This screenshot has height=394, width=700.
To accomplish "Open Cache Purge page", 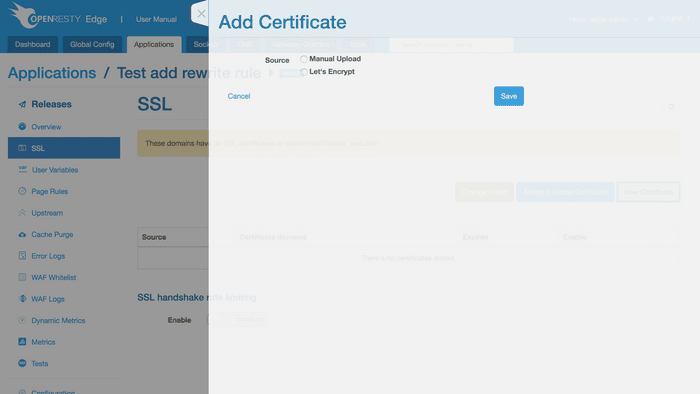I will [52, 234].
